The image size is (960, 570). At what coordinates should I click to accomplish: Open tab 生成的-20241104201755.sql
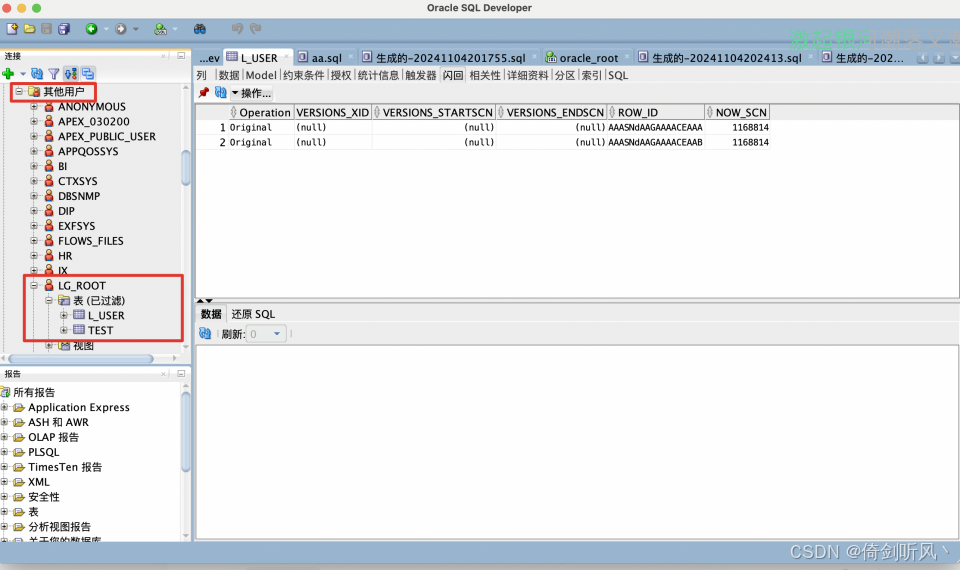[450, 58]
